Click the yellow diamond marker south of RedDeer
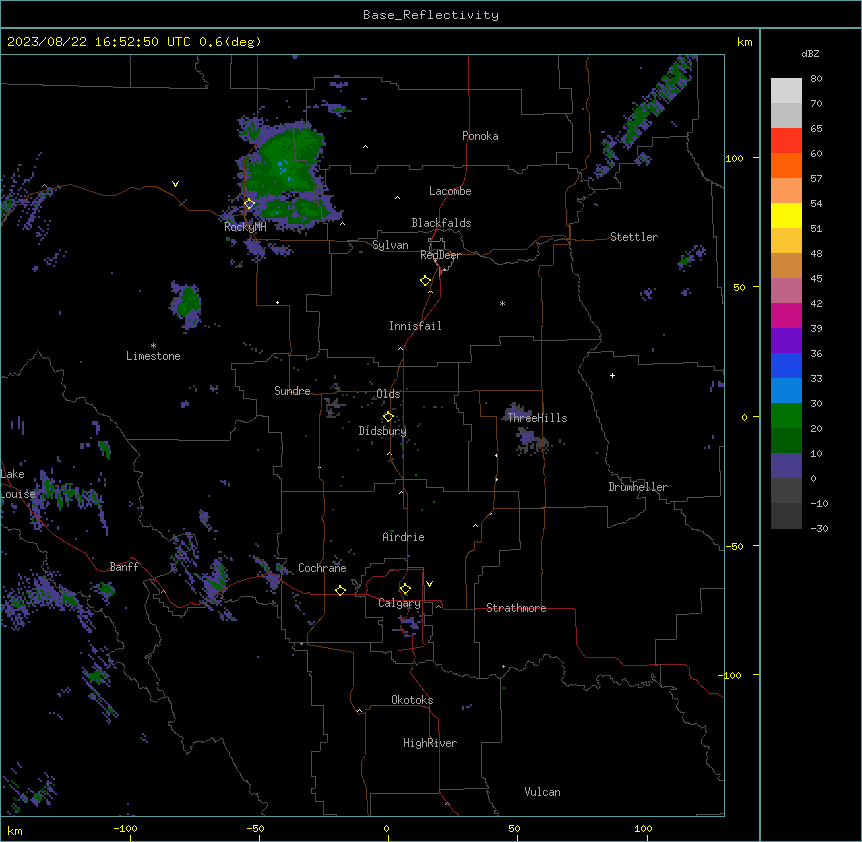 425,281
